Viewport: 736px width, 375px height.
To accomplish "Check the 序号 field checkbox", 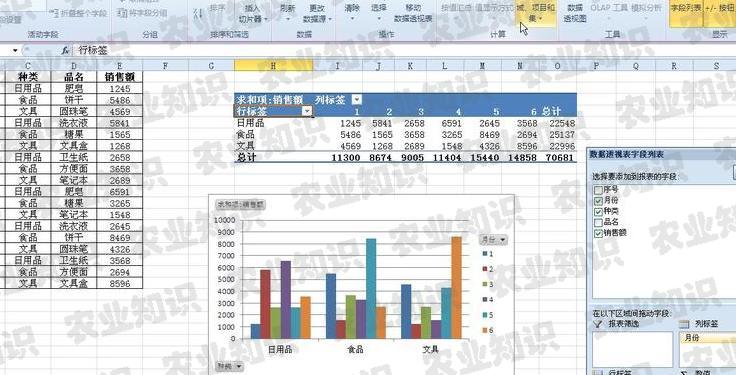I will 598,190.
